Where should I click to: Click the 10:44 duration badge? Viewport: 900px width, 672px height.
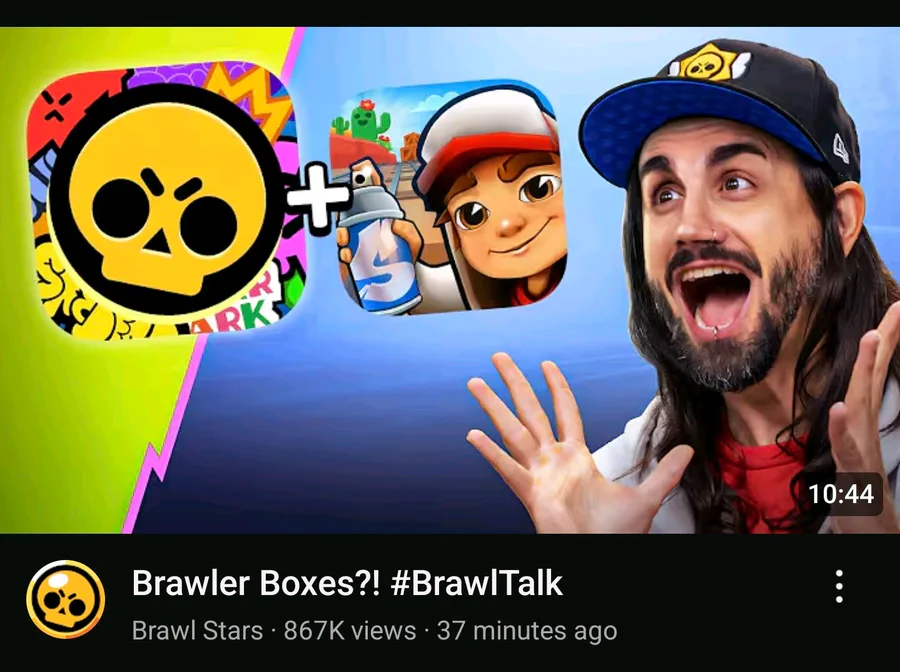(x=841, y=494)
